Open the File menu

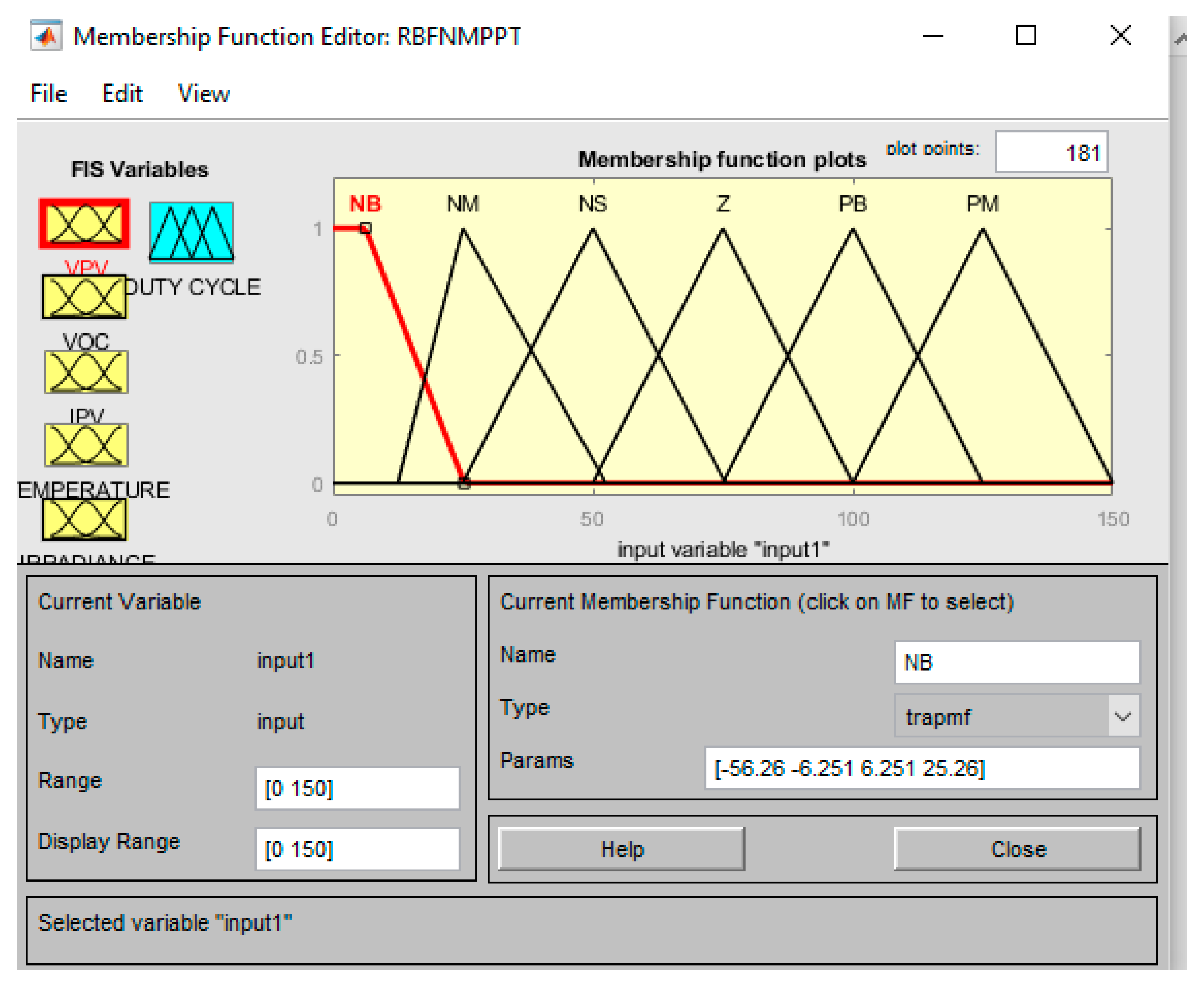48,93
